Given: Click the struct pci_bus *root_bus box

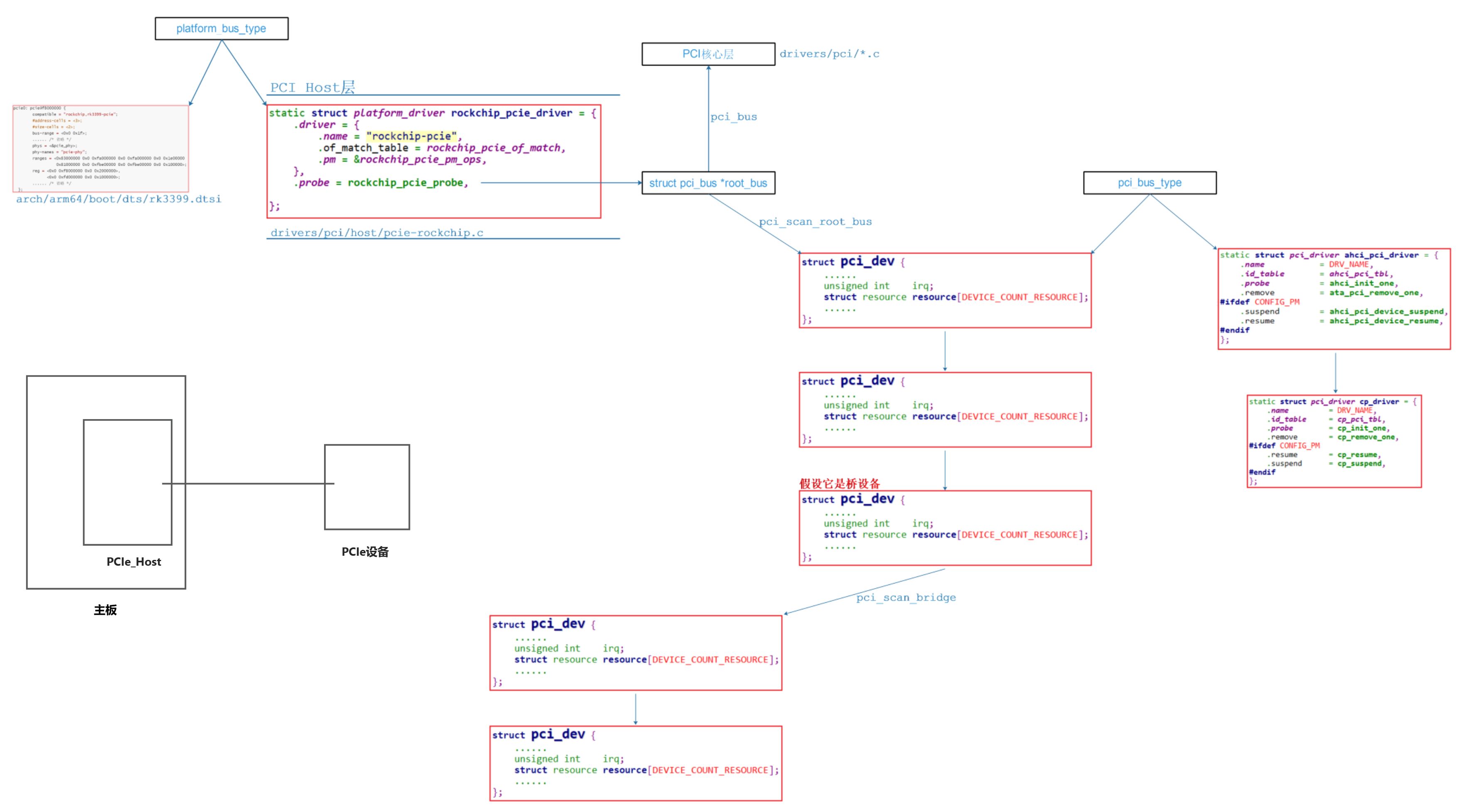Looking at the screenshot, I should pos(708,183).
